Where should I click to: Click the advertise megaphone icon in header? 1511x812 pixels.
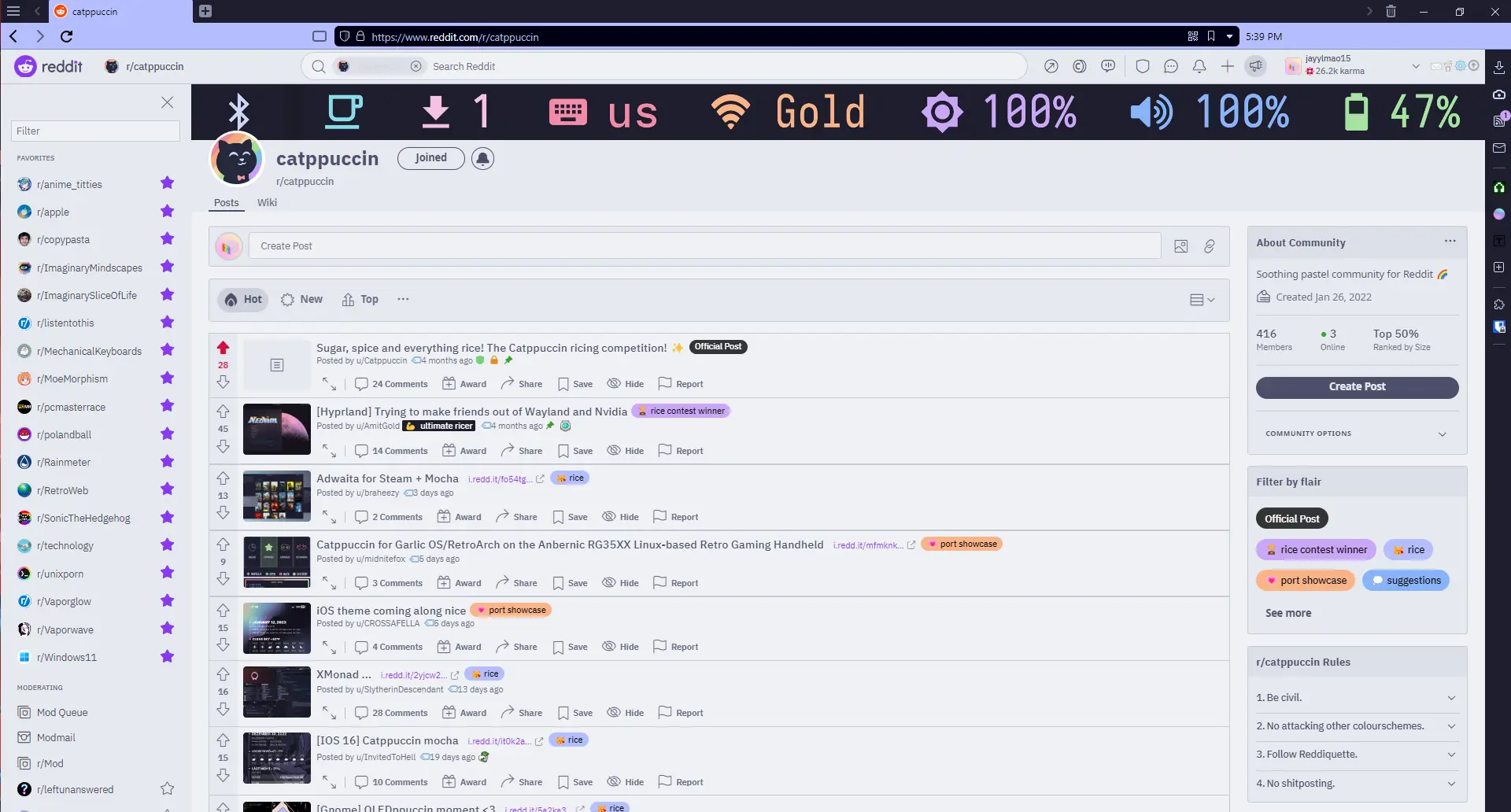1256,67
